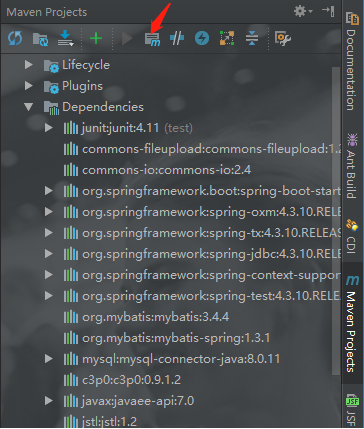The image size is (364, 429).
Task: Select javax:javaee-api:7.0 text
Action: coord(138,401)
